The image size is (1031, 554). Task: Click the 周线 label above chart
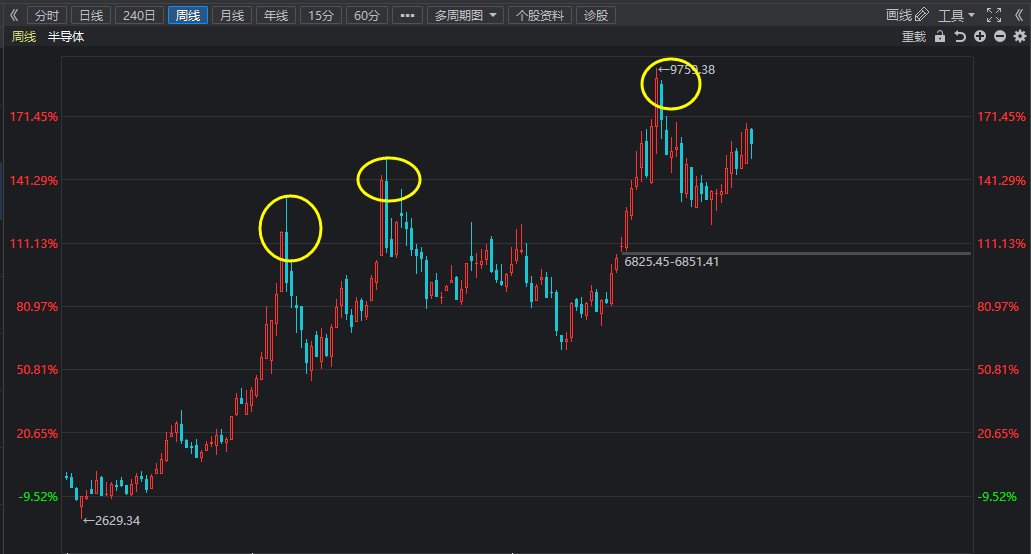pos(24,37)
